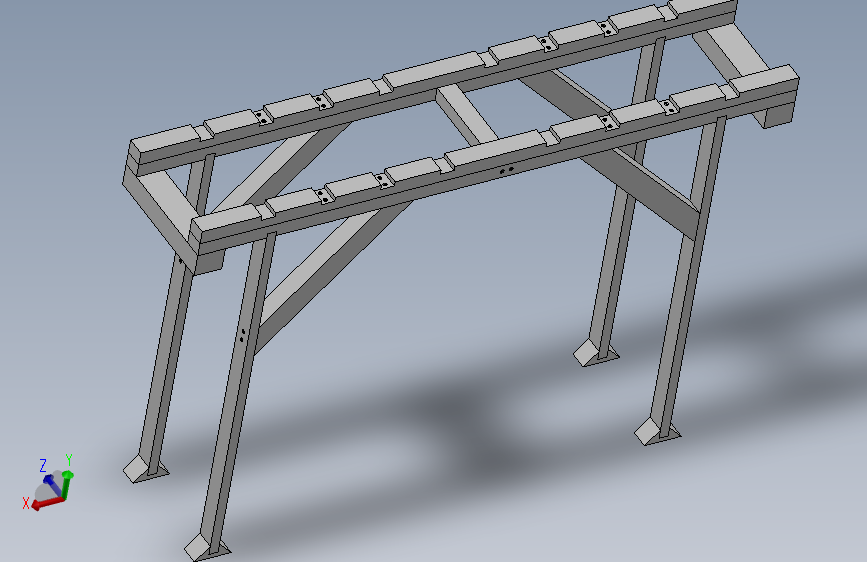
Task: Click the green Y axis of the orientation triad
Action: (x=66, y=484)
